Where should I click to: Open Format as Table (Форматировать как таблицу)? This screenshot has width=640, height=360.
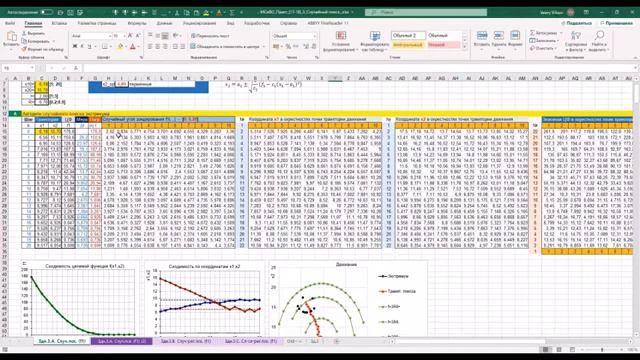[x=375, y=41]
